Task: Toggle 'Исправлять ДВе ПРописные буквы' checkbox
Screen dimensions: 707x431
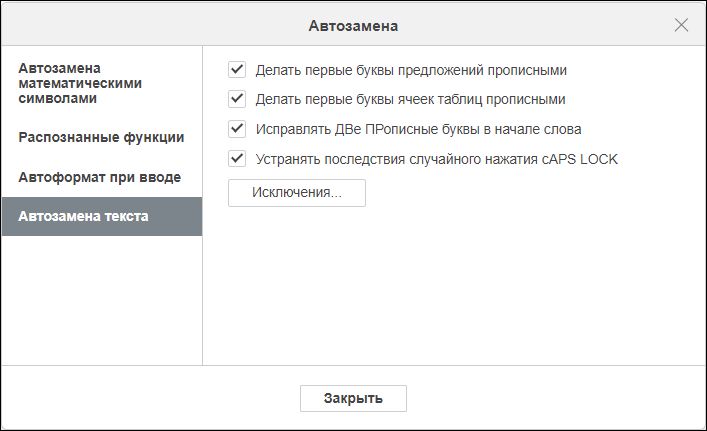Action: point(237,129)
